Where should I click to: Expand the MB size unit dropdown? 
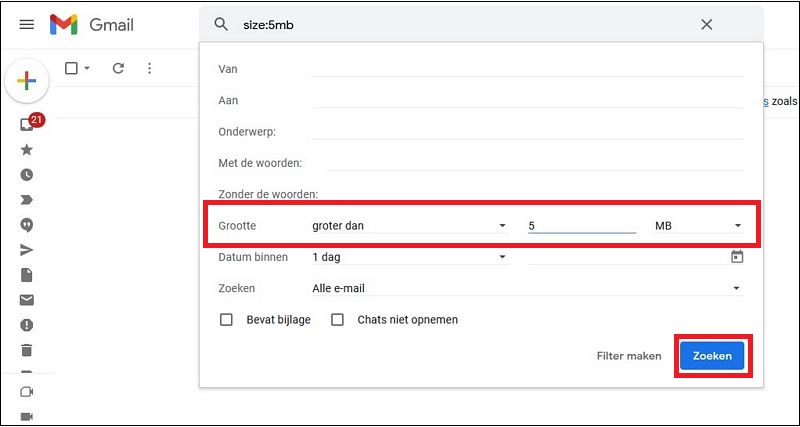pyautogui.click(x=698, y=225)
